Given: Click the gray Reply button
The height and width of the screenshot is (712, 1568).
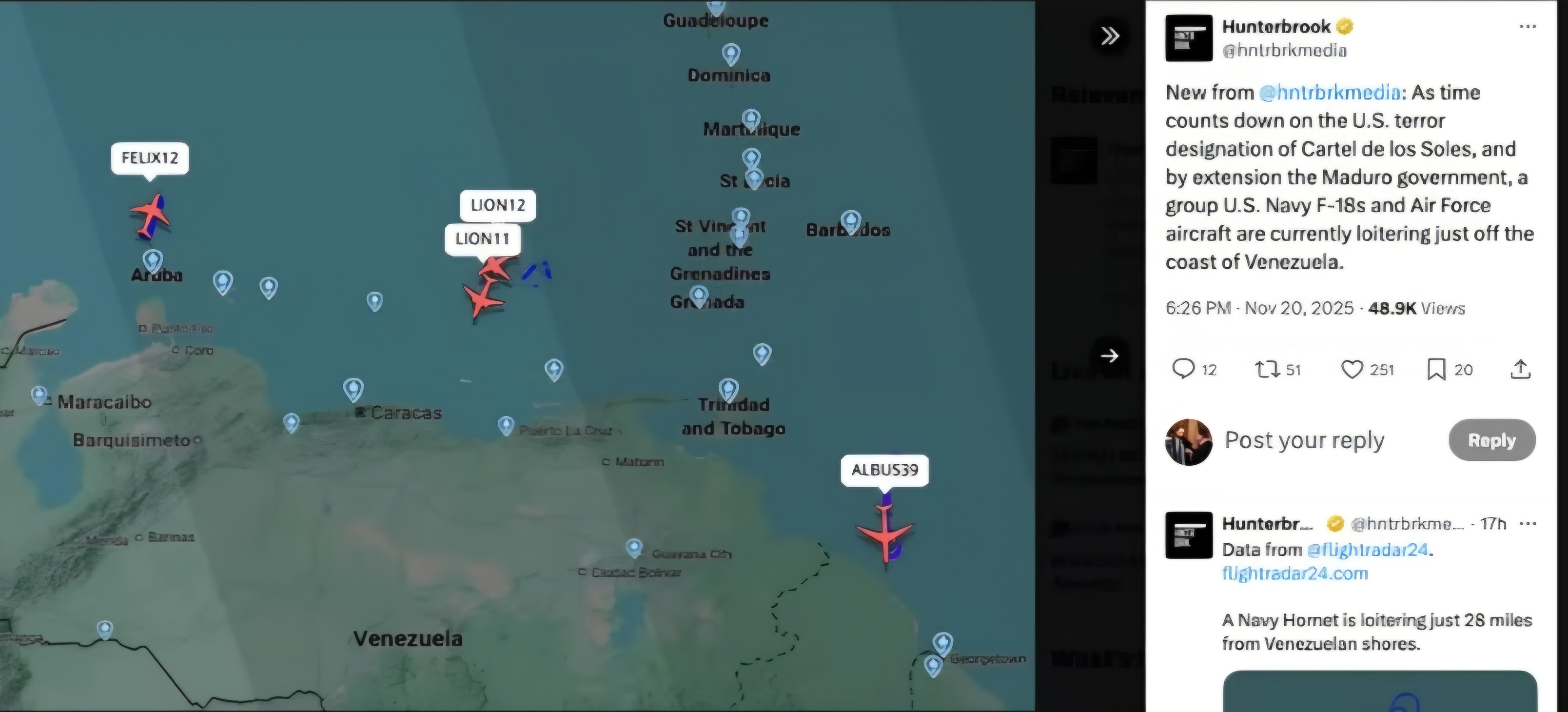Looking at the screenshot, I should tap(1492, 440).
